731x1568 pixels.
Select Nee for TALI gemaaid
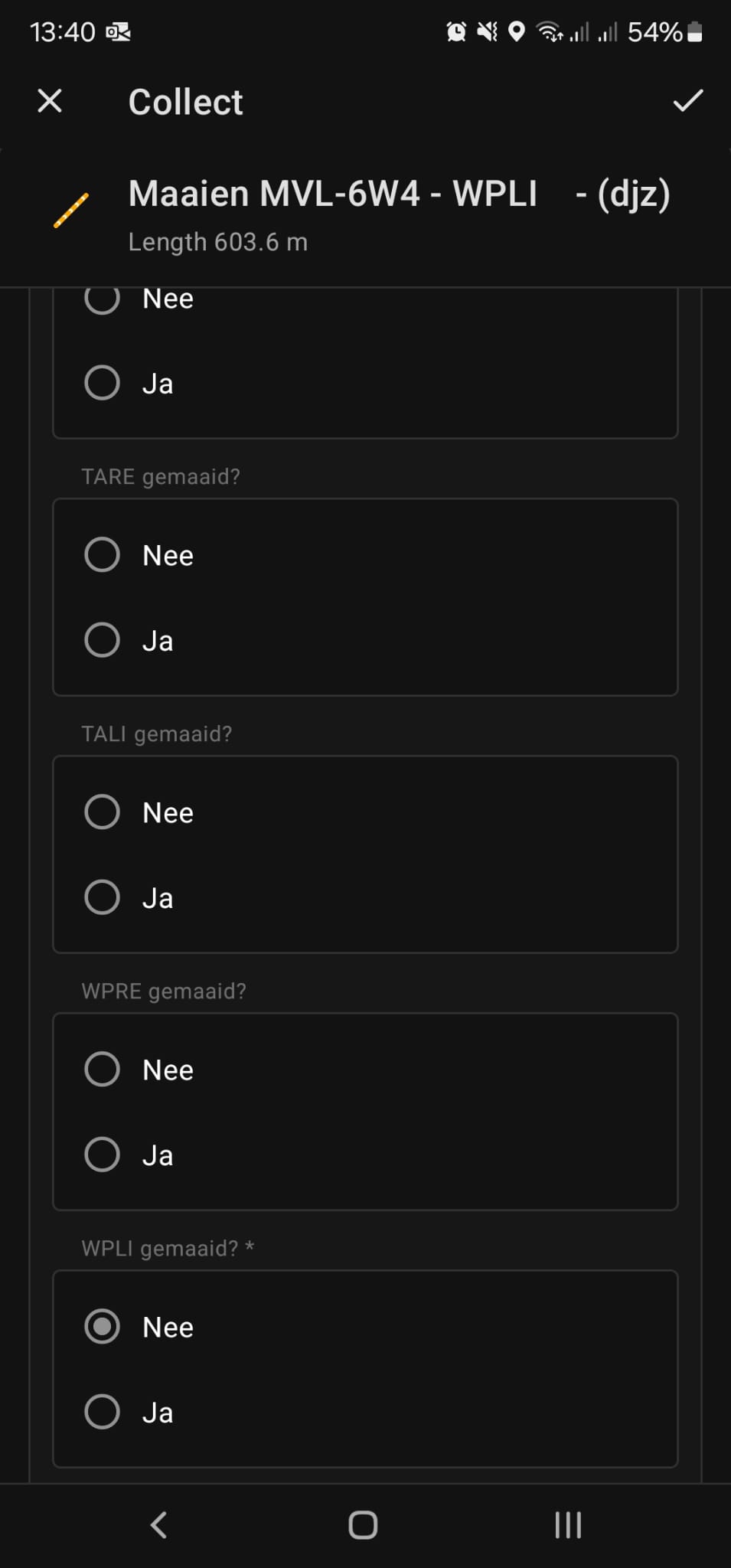coord(103,812)
